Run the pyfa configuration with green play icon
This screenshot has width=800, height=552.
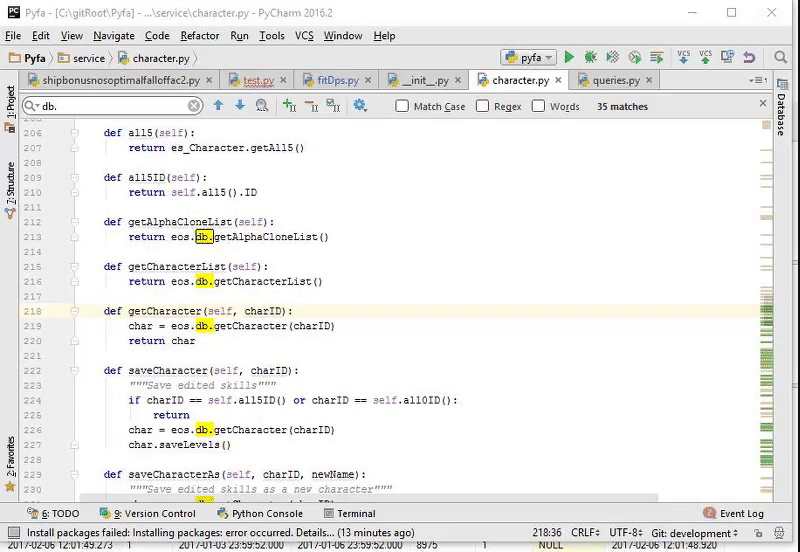569,57
